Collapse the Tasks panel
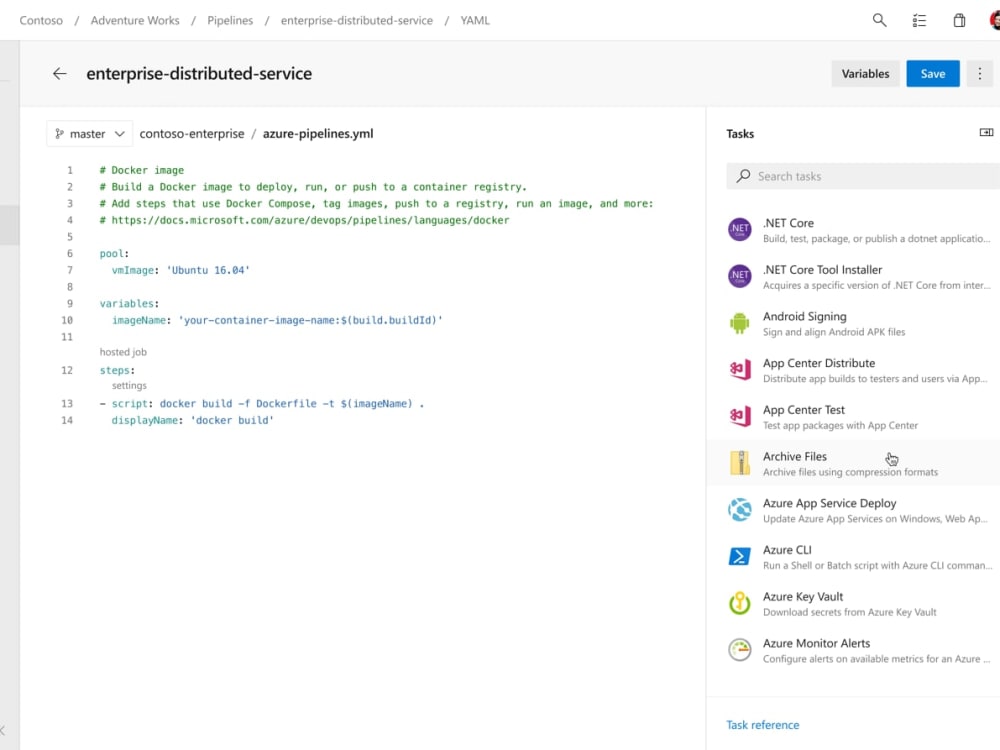 [x=986, y=132]
